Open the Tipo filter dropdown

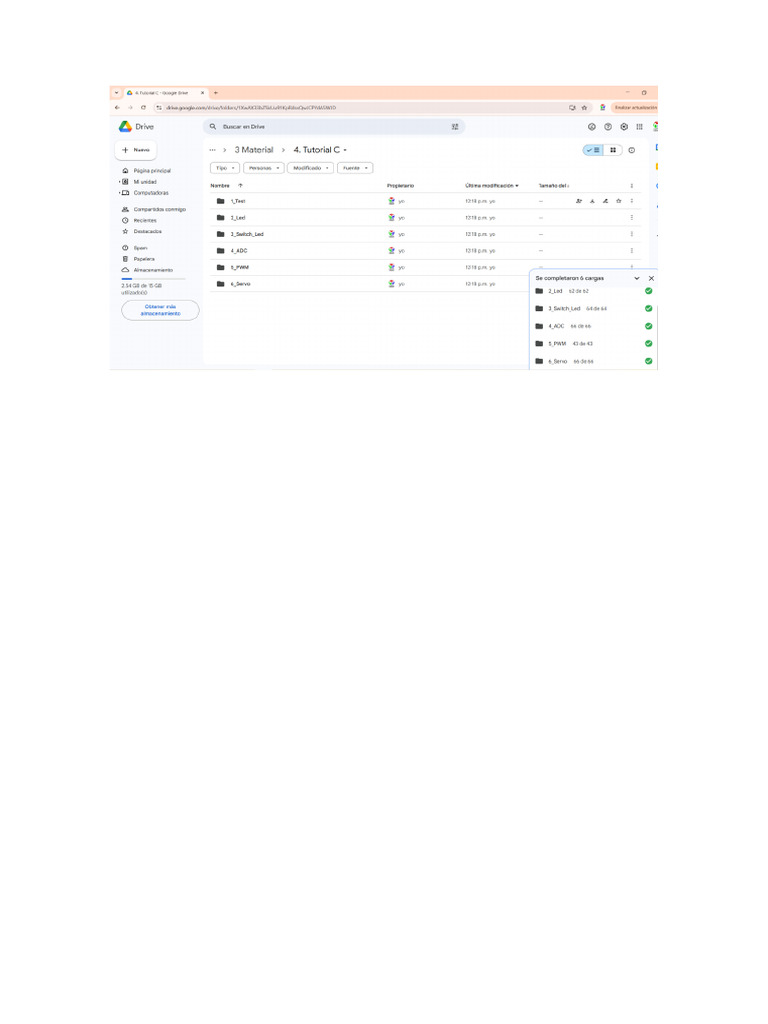(225, 168)
